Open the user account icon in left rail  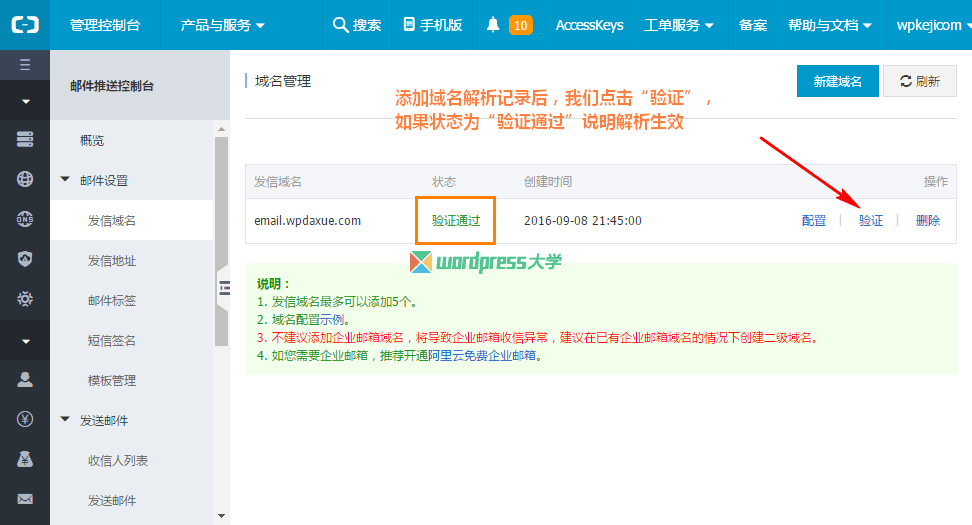(25, 379)
